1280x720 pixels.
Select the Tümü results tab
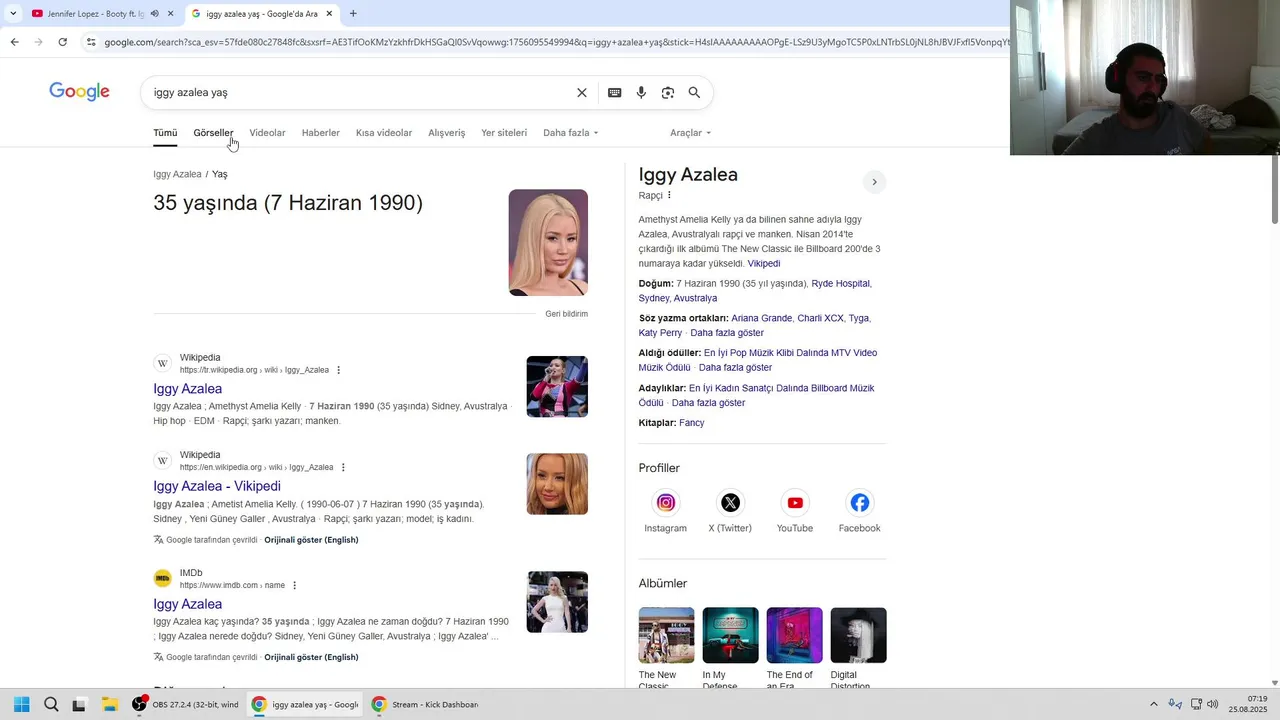(x=165, y=133)
